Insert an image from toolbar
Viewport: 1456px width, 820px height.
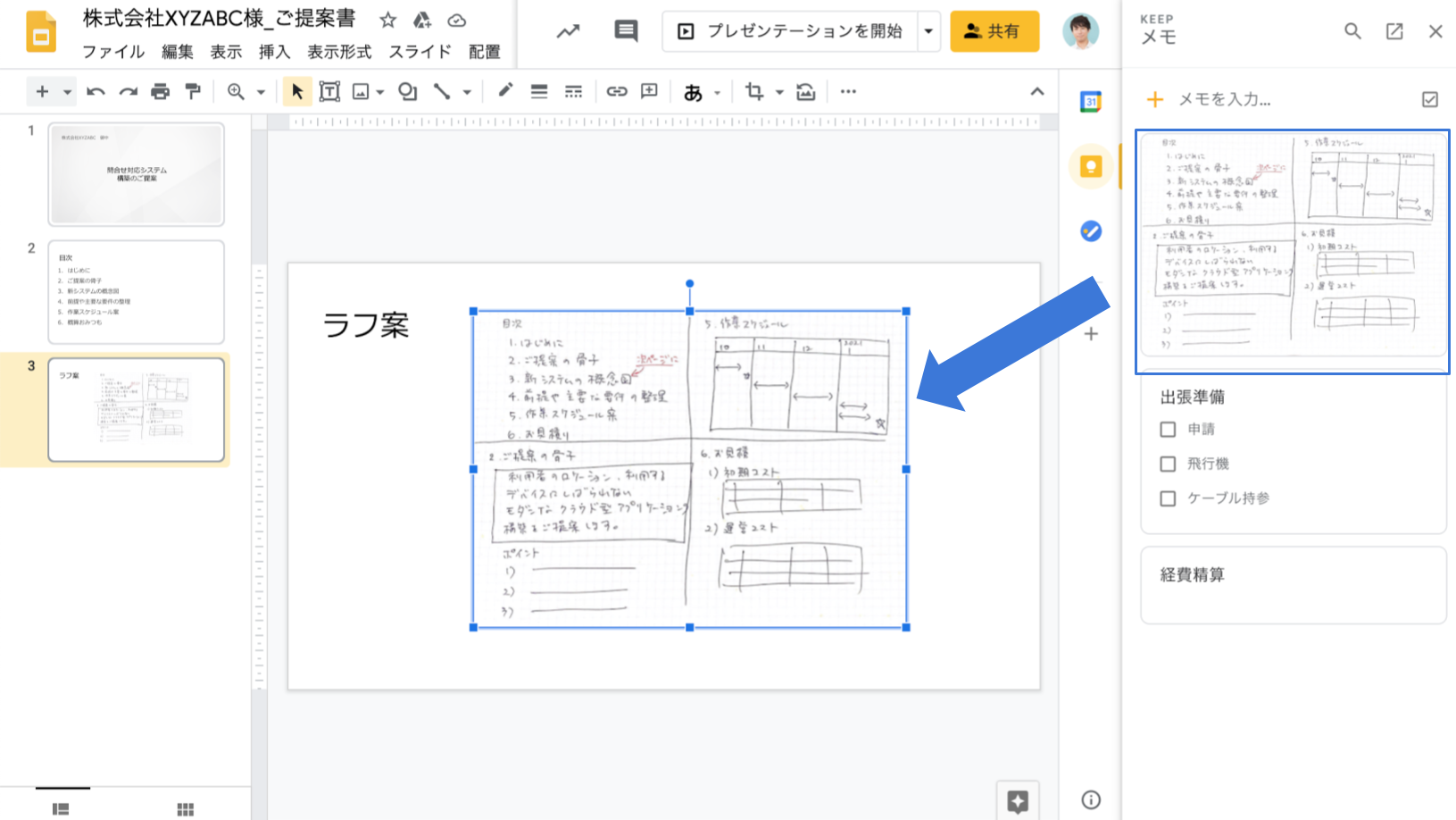click(361, 91)
